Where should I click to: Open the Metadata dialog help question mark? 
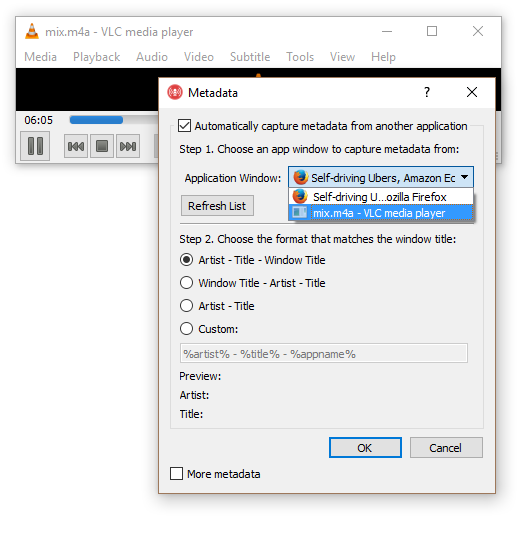point(427,92)
